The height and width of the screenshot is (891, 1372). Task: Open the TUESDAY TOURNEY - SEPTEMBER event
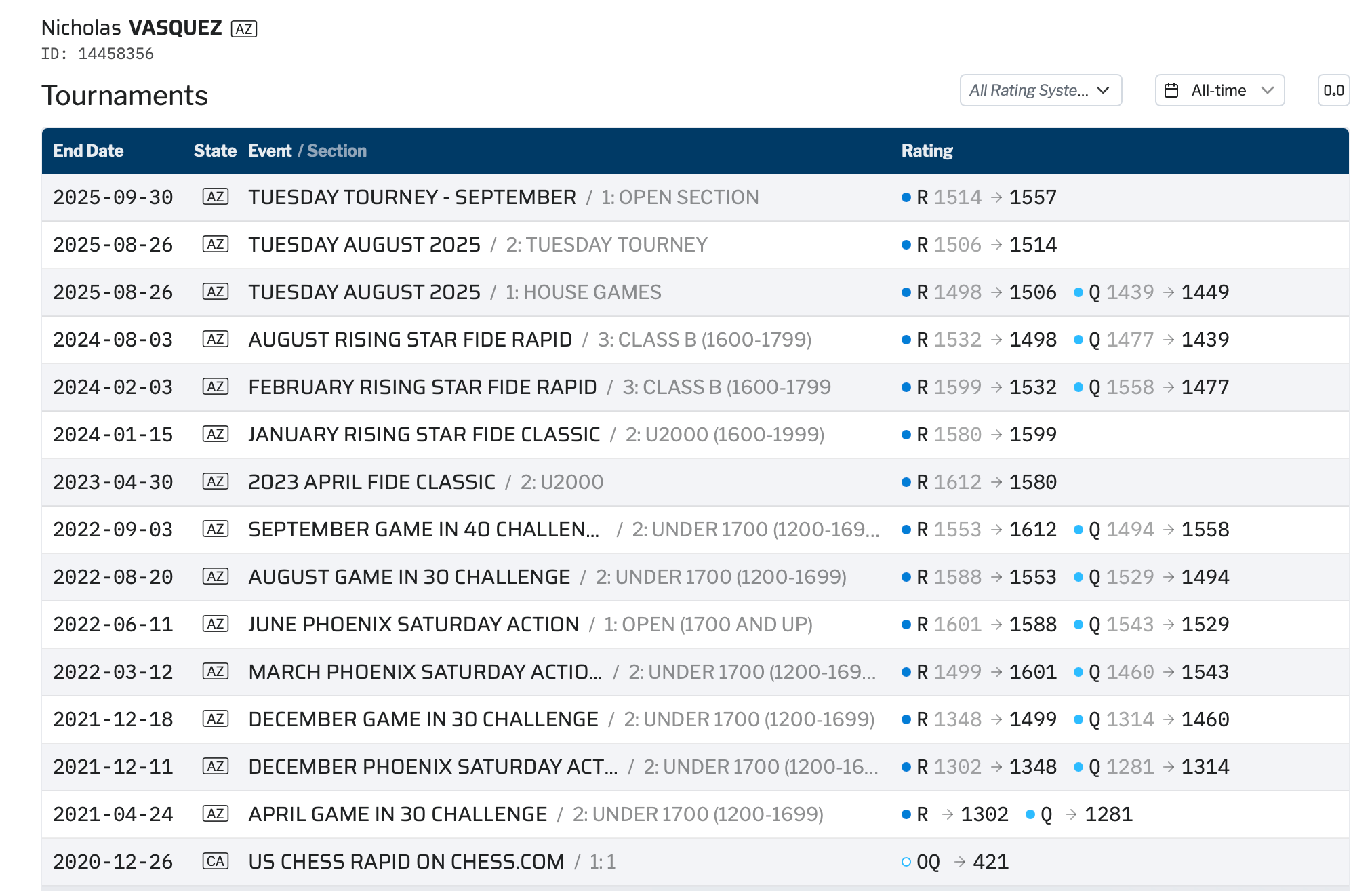(411, 197)
